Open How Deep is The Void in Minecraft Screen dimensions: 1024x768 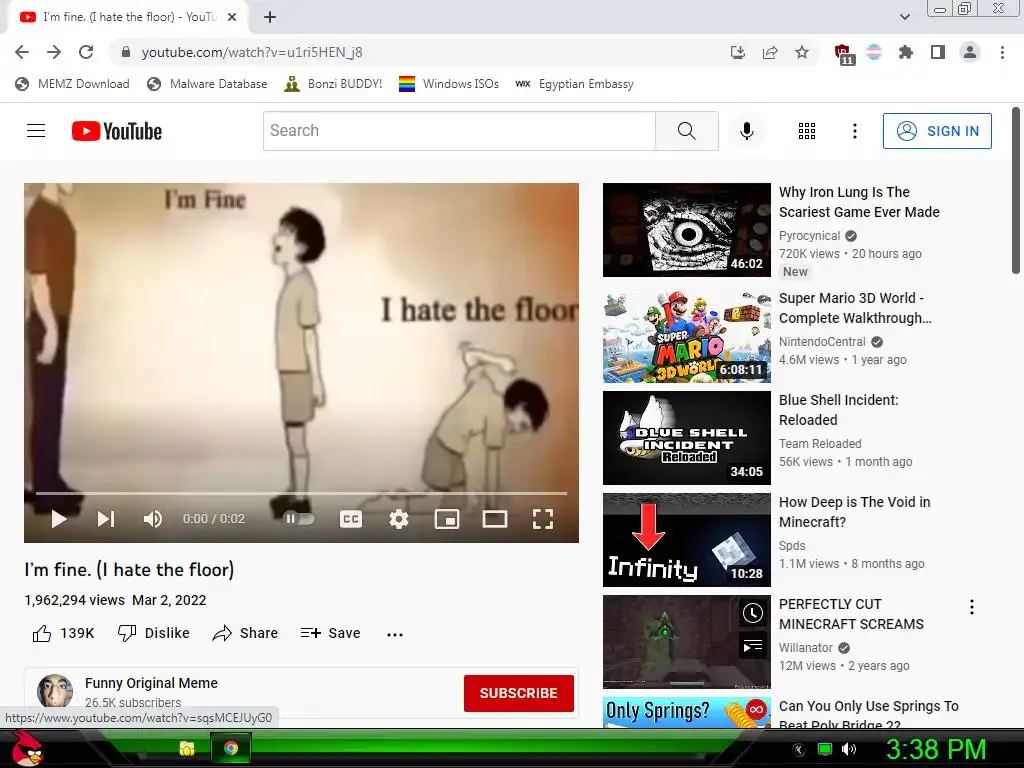854,511
